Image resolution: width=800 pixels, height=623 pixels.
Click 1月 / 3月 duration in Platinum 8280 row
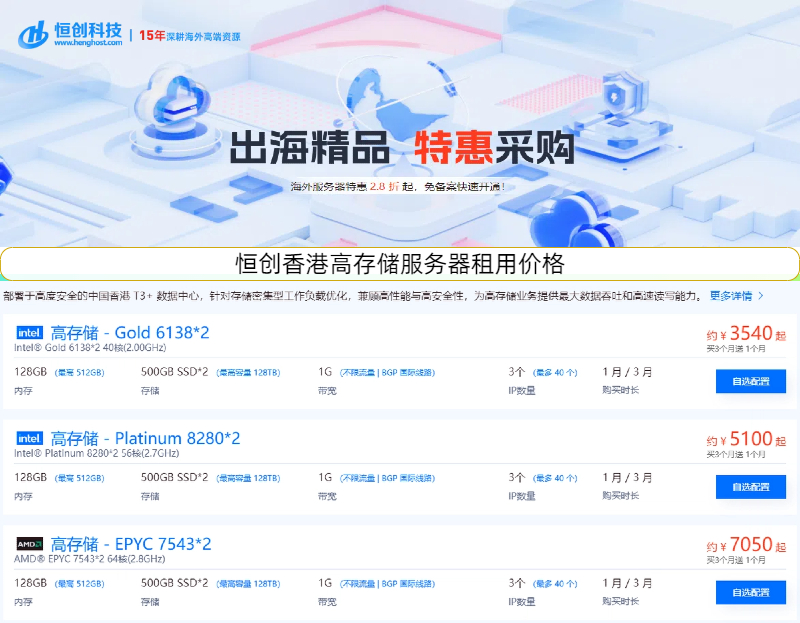click(x=627, y=478)
